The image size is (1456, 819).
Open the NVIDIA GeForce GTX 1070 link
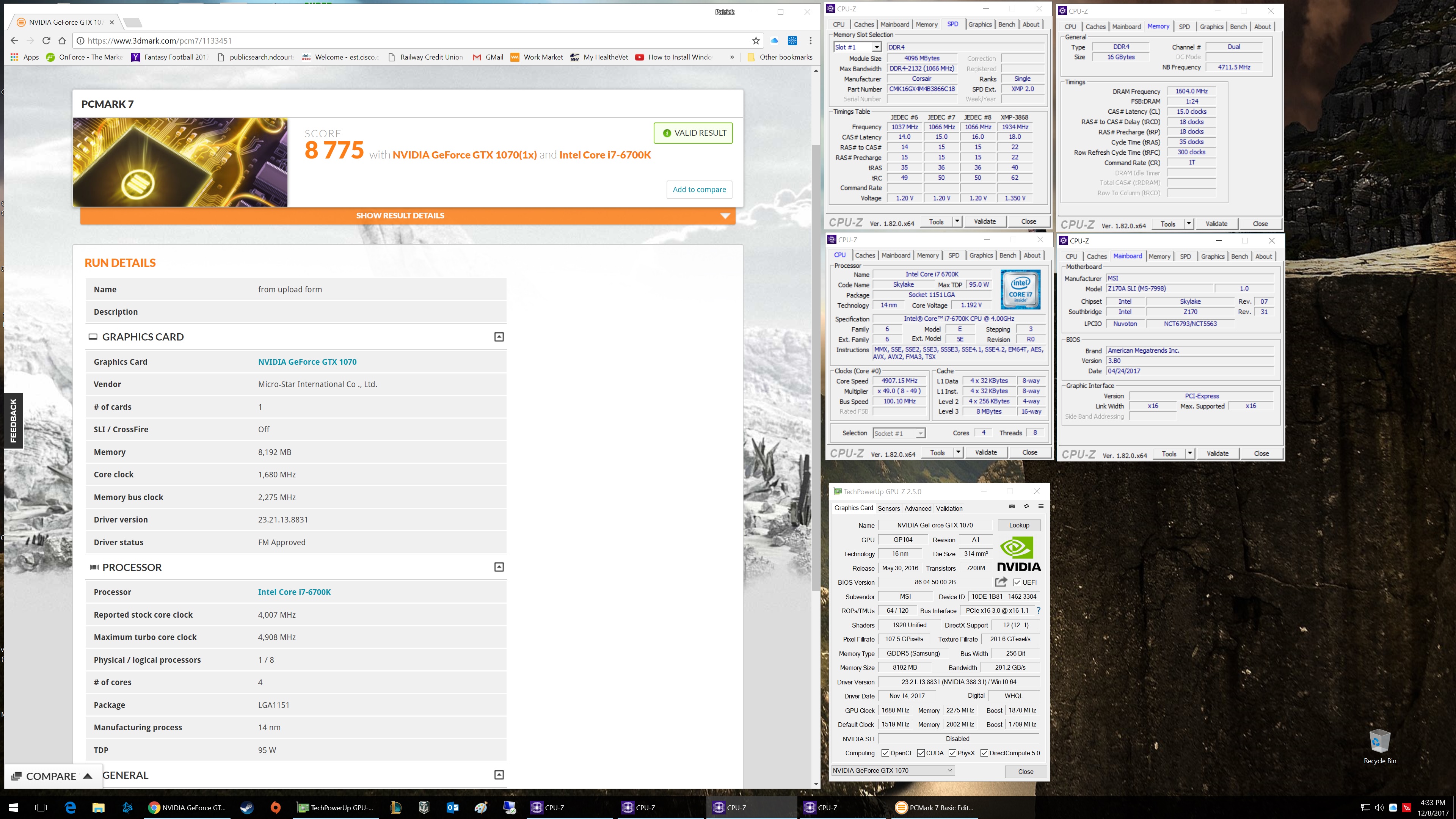coord(307,362)
